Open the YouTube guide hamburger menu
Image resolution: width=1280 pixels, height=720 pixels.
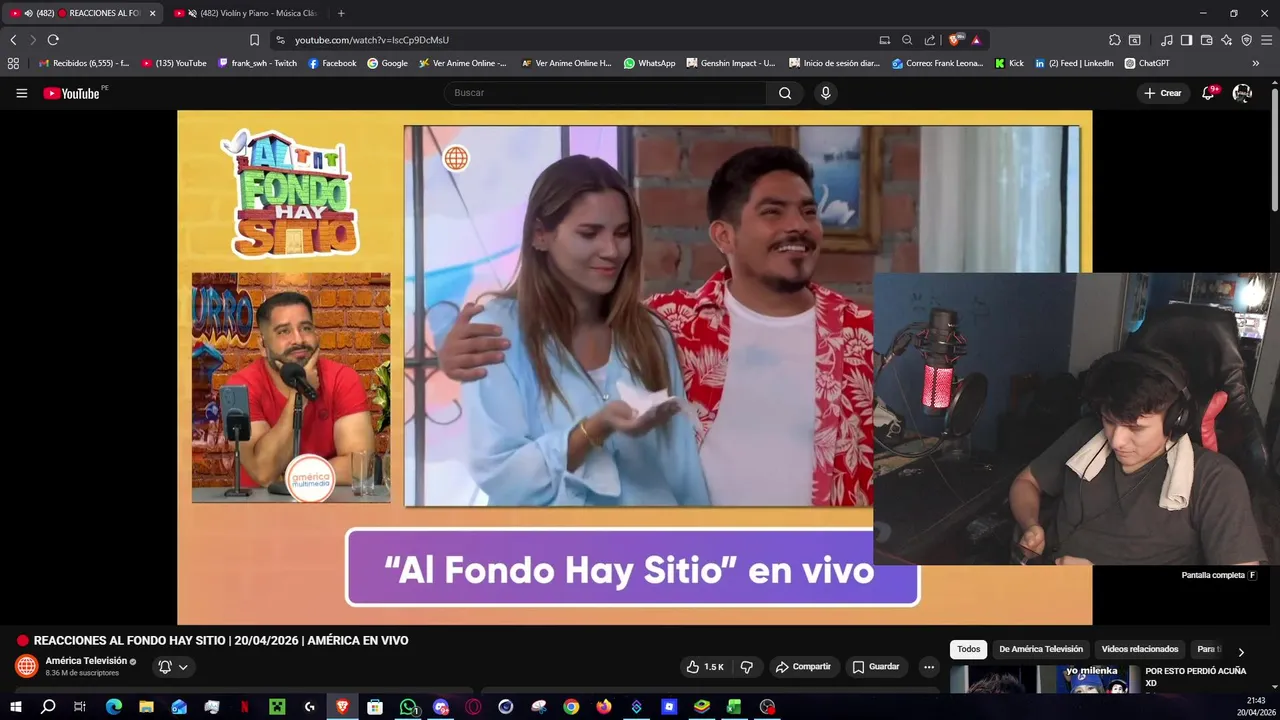pos(21,93)
